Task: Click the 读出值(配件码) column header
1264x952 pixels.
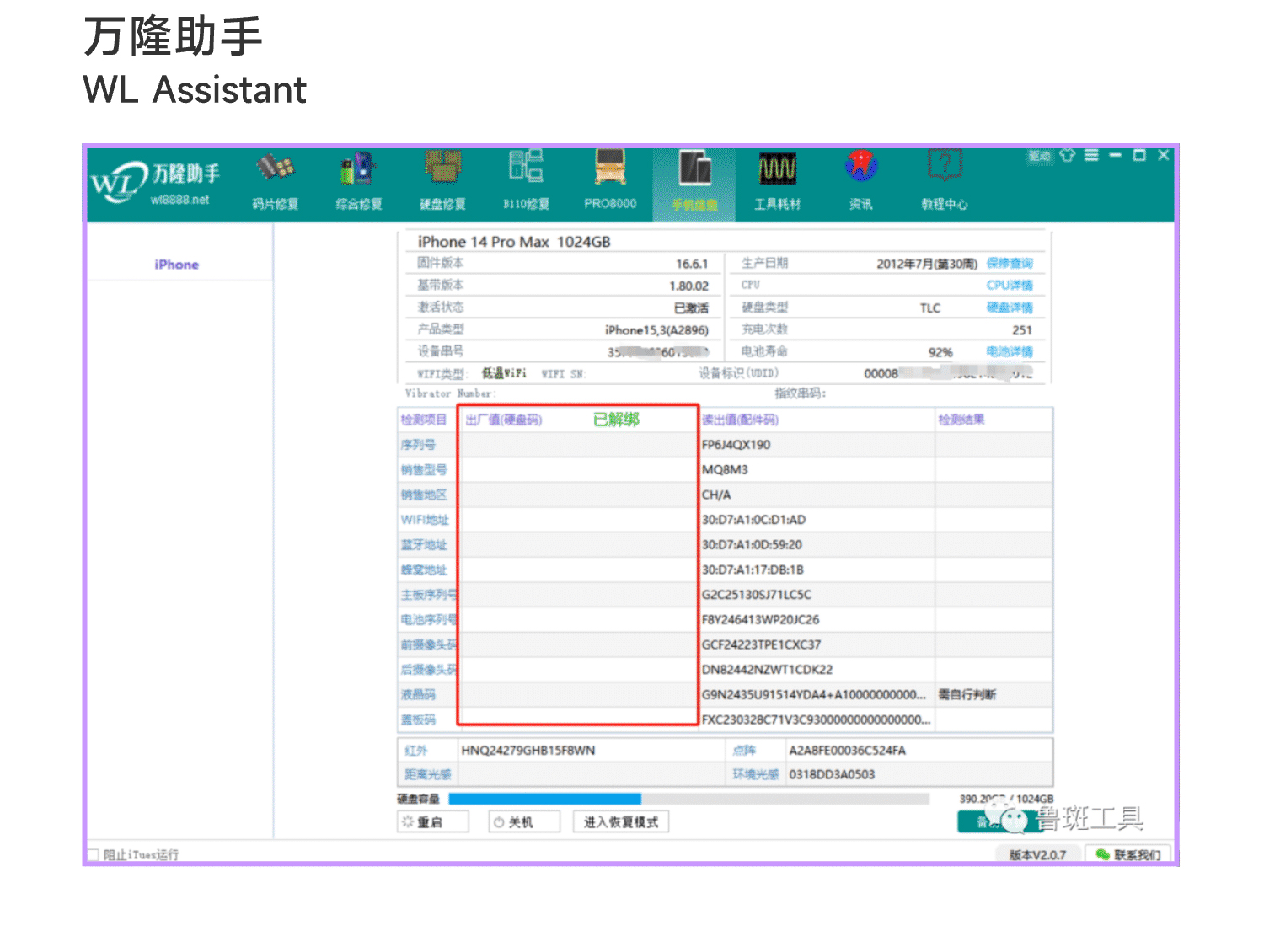Action: coord(740,420)
